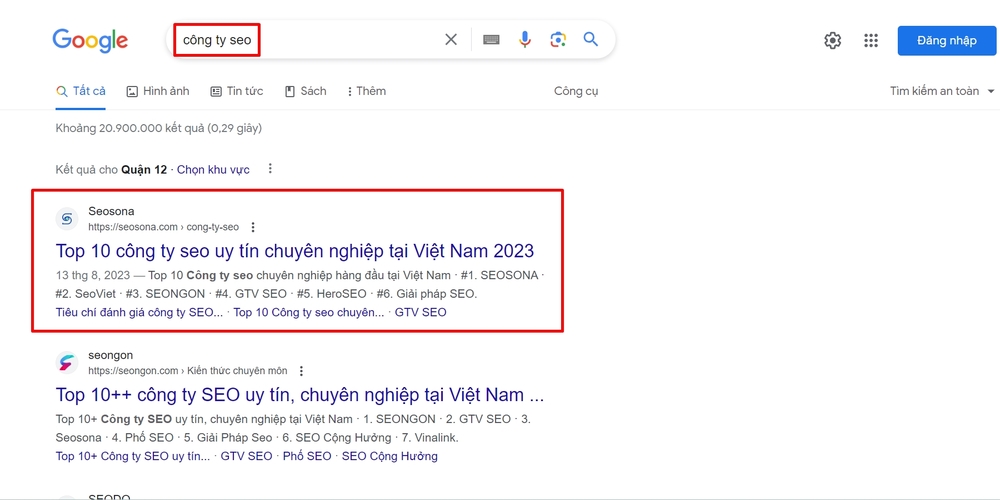Open the Phố SEO sitelink
Image resolution: width=1000 pixels, height=500 pixels.
pos(307,456)
